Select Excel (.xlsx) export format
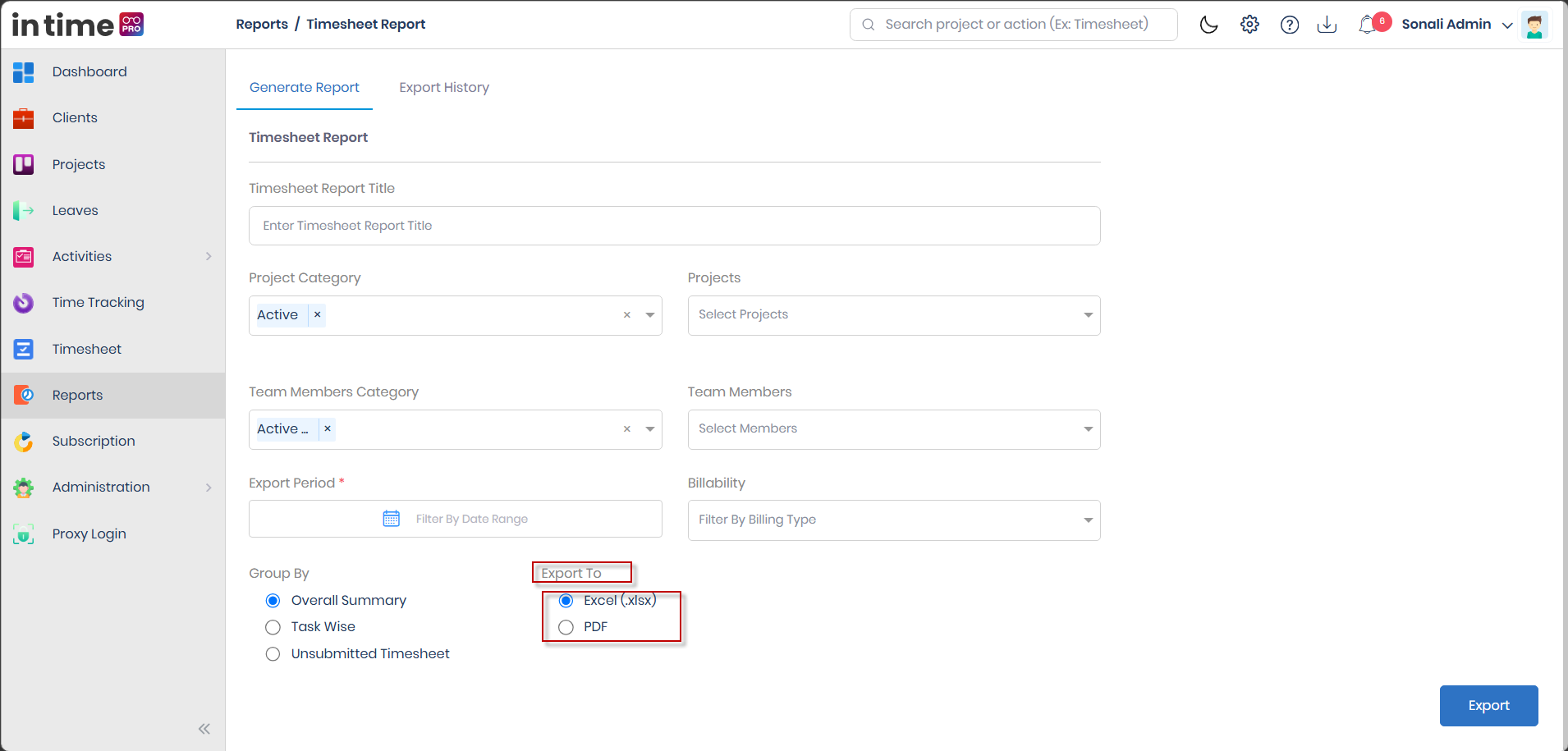 click(566, 601)
